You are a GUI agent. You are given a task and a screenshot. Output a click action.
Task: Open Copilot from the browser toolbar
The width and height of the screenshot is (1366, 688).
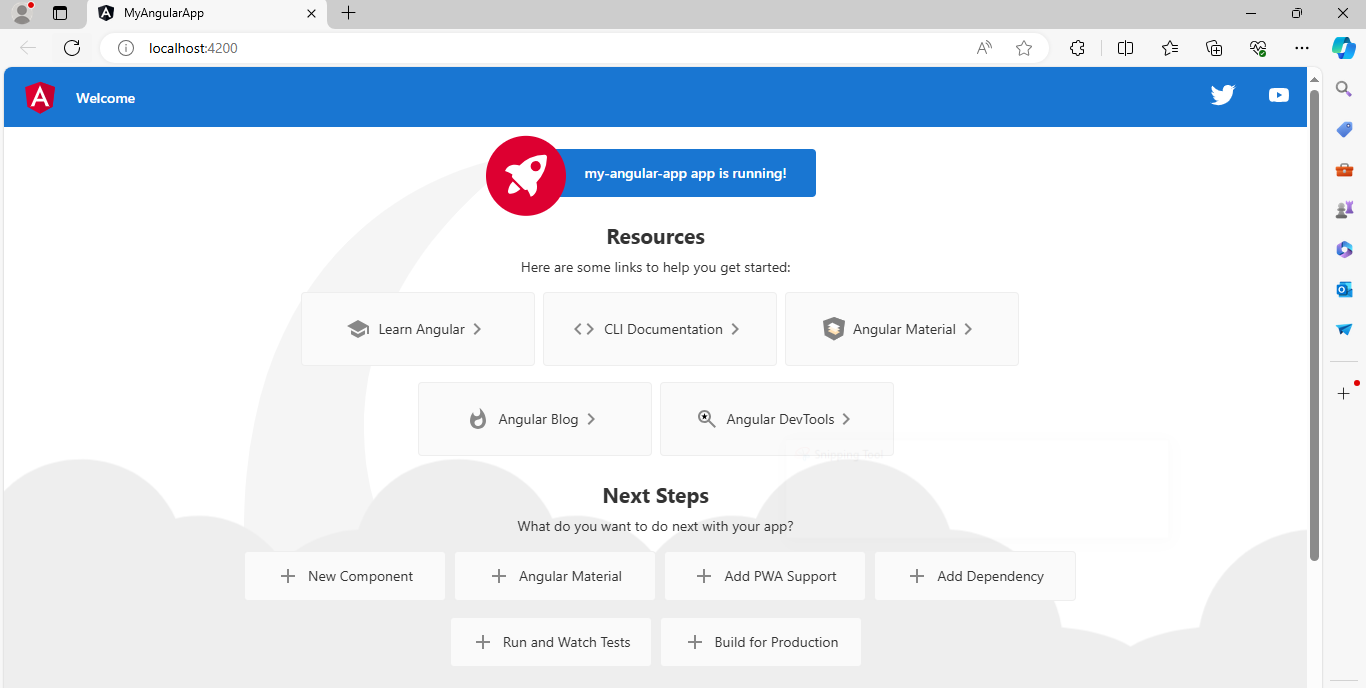[x=1343, y=48]
